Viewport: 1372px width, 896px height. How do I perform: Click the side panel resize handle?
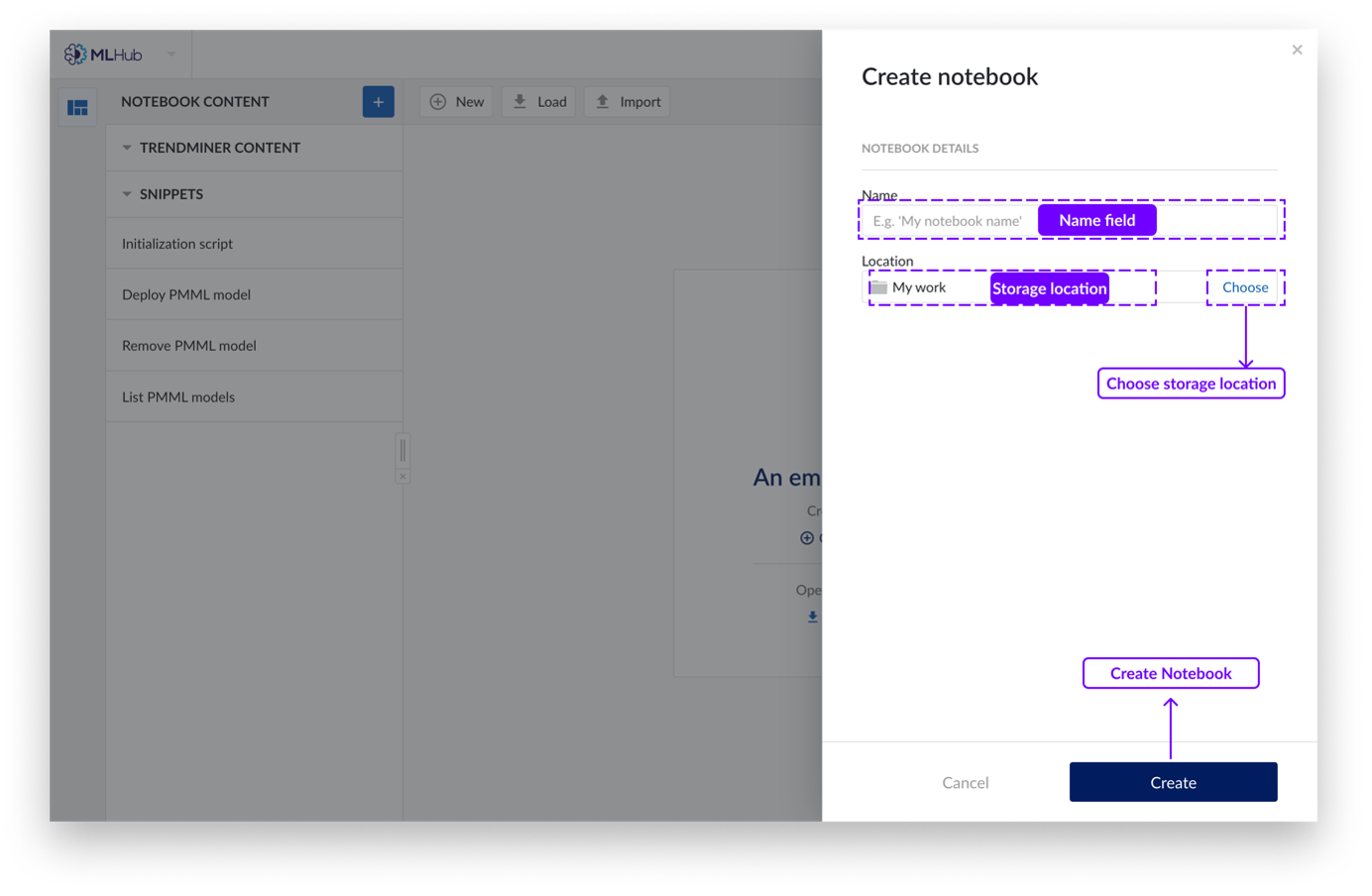402,451
